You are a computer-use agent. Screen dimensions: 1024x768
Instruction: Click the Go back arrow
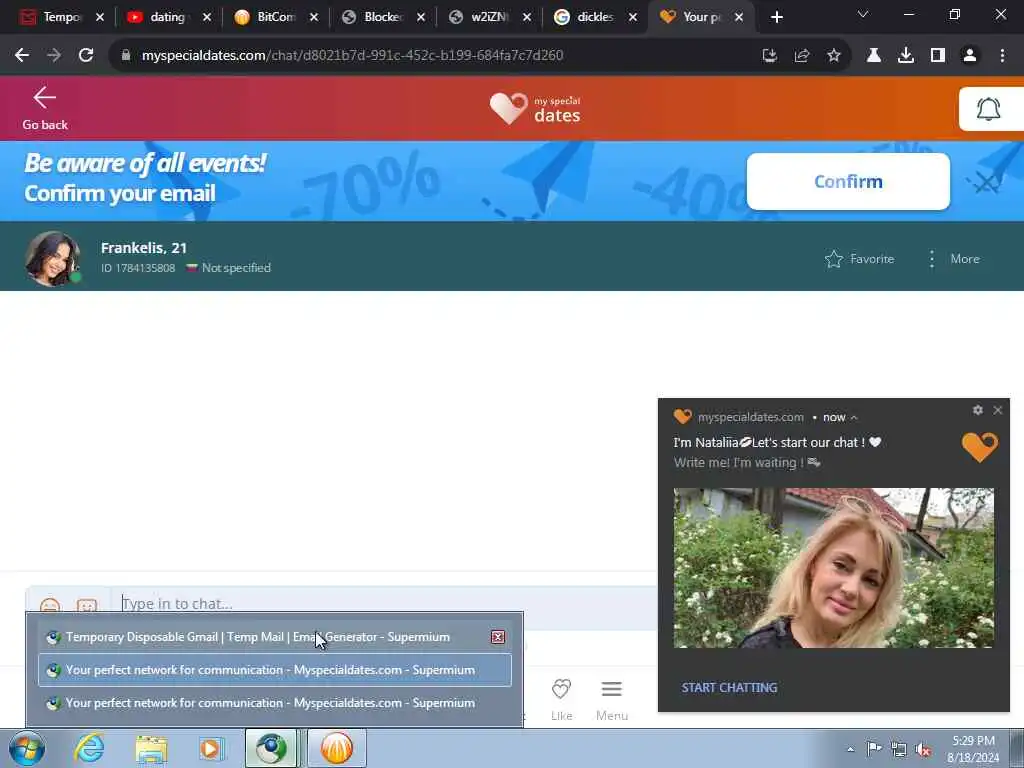click(x=44, y=98)
